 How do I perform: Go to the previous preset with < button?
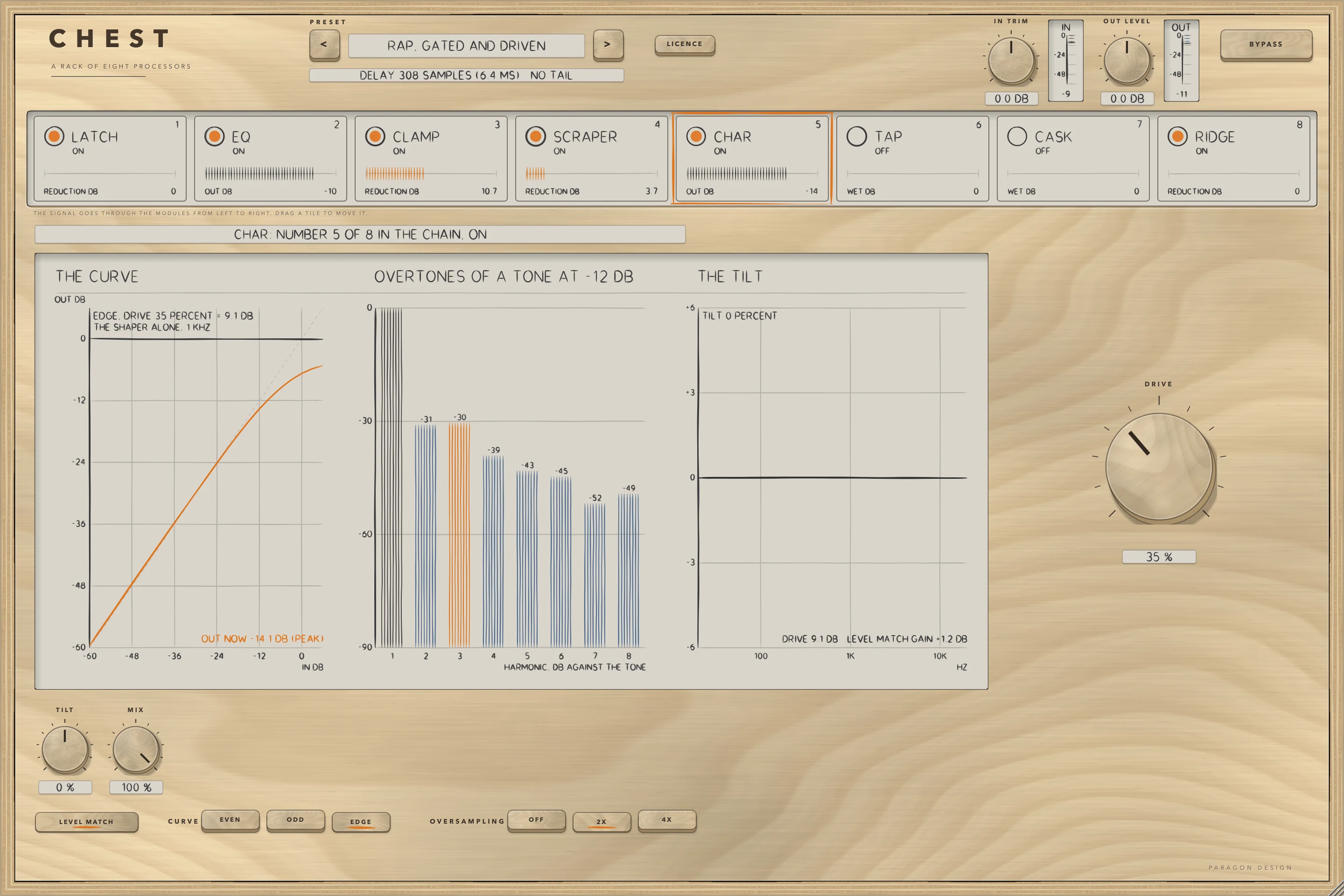325,45
